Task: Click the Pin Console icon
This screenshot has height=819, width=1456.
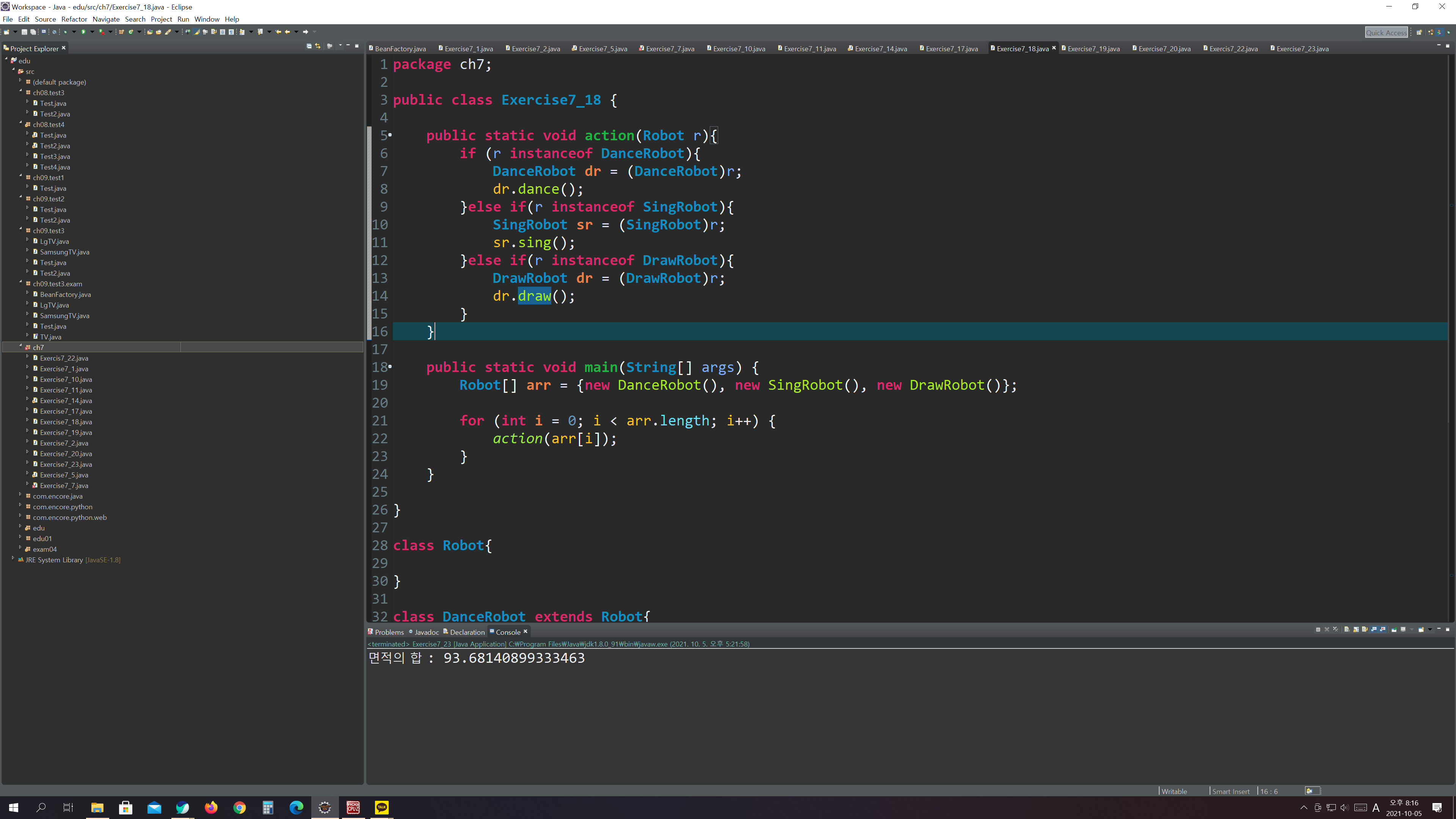Action: click(1394, 629)
